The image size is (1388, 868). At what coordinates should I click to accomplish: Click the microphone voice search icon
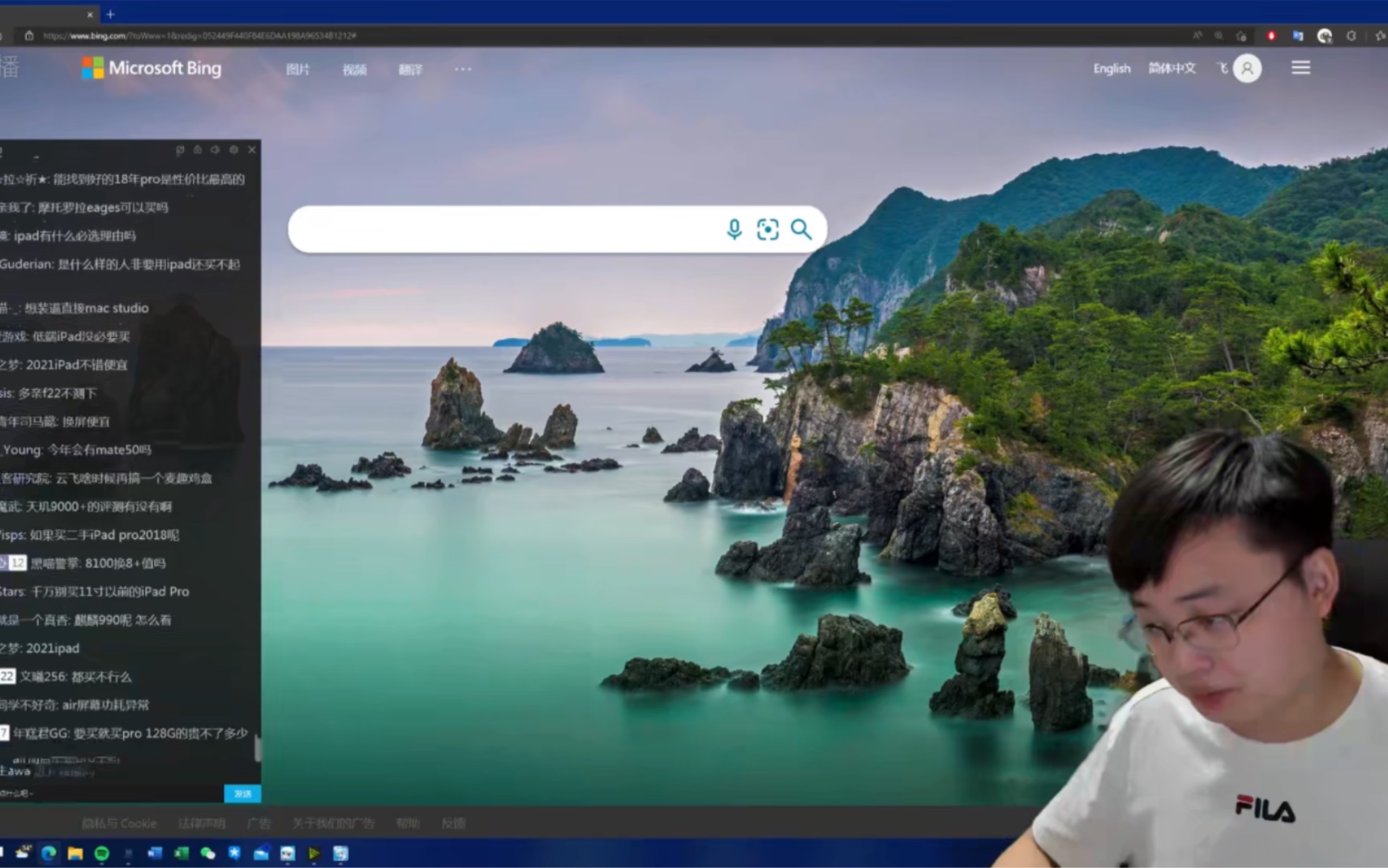734,229
